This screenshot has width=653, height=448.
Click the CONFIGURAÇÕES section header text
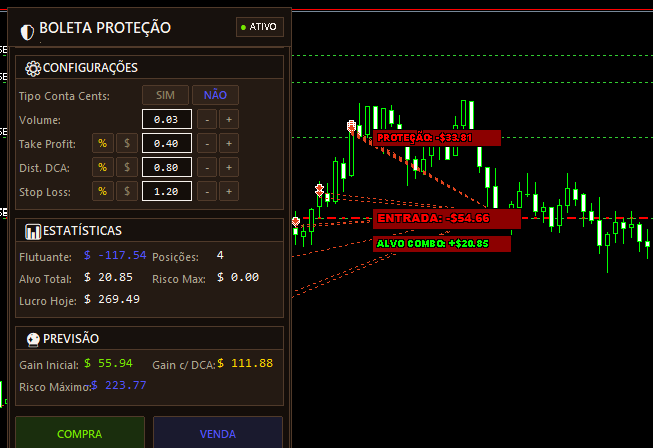90,68
